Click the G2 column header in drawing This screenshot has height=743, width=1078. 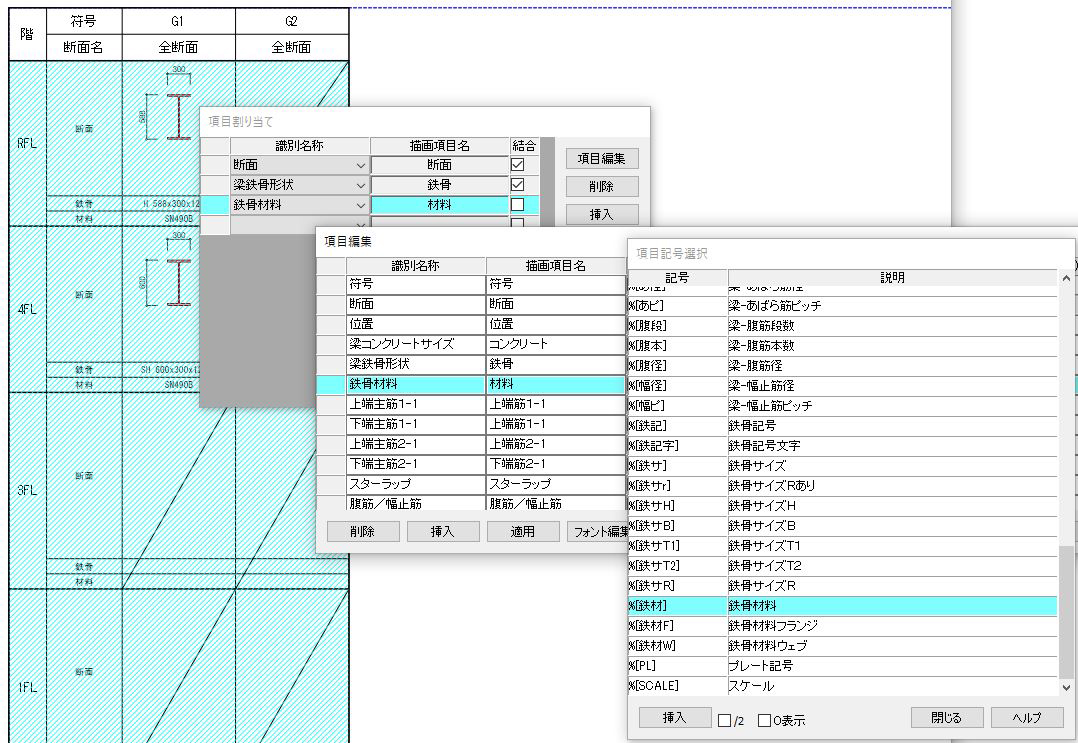click(x=292, y=21)
